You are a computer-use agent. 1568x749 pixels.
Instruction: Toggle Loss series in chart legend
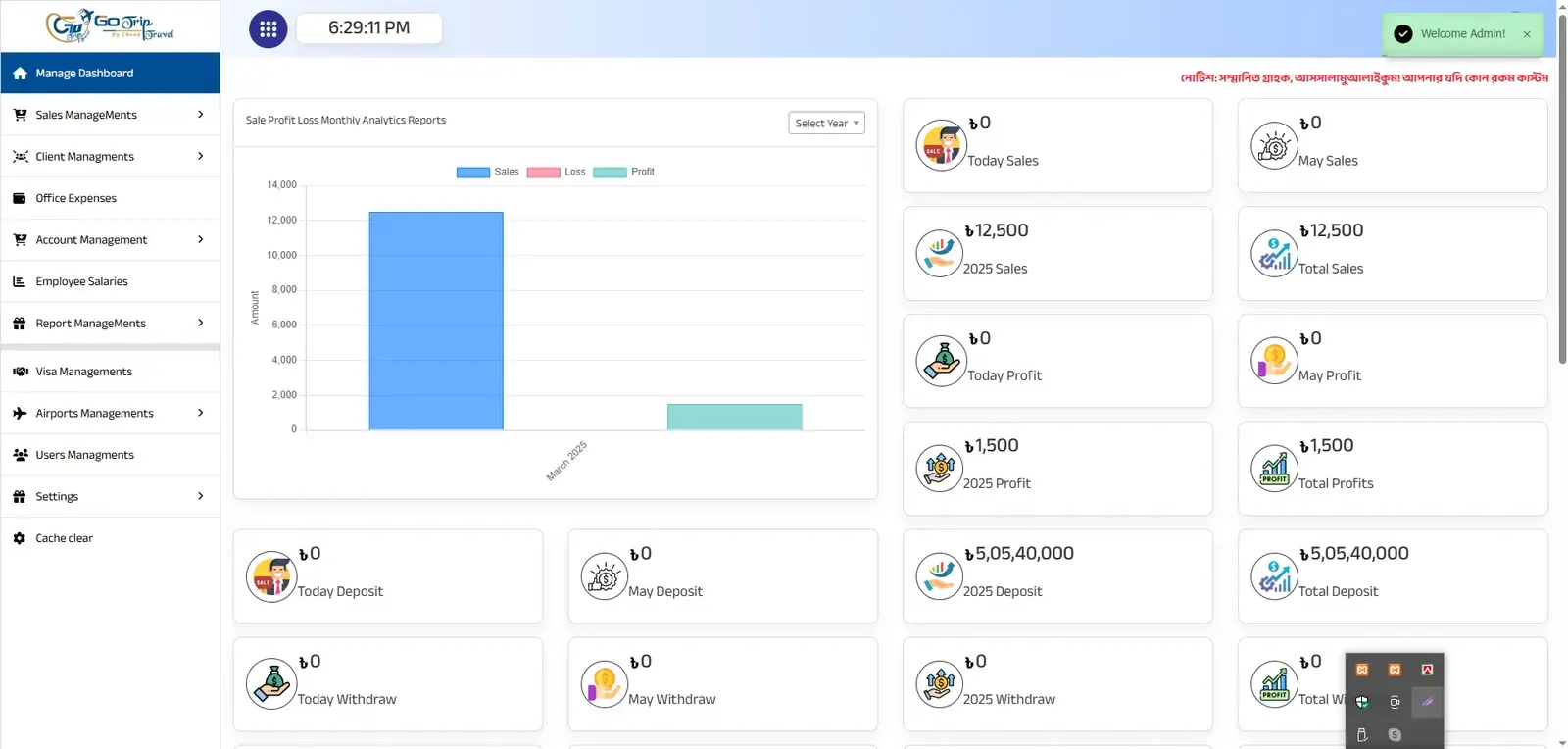pyautogui.click(x=556, y=173)
